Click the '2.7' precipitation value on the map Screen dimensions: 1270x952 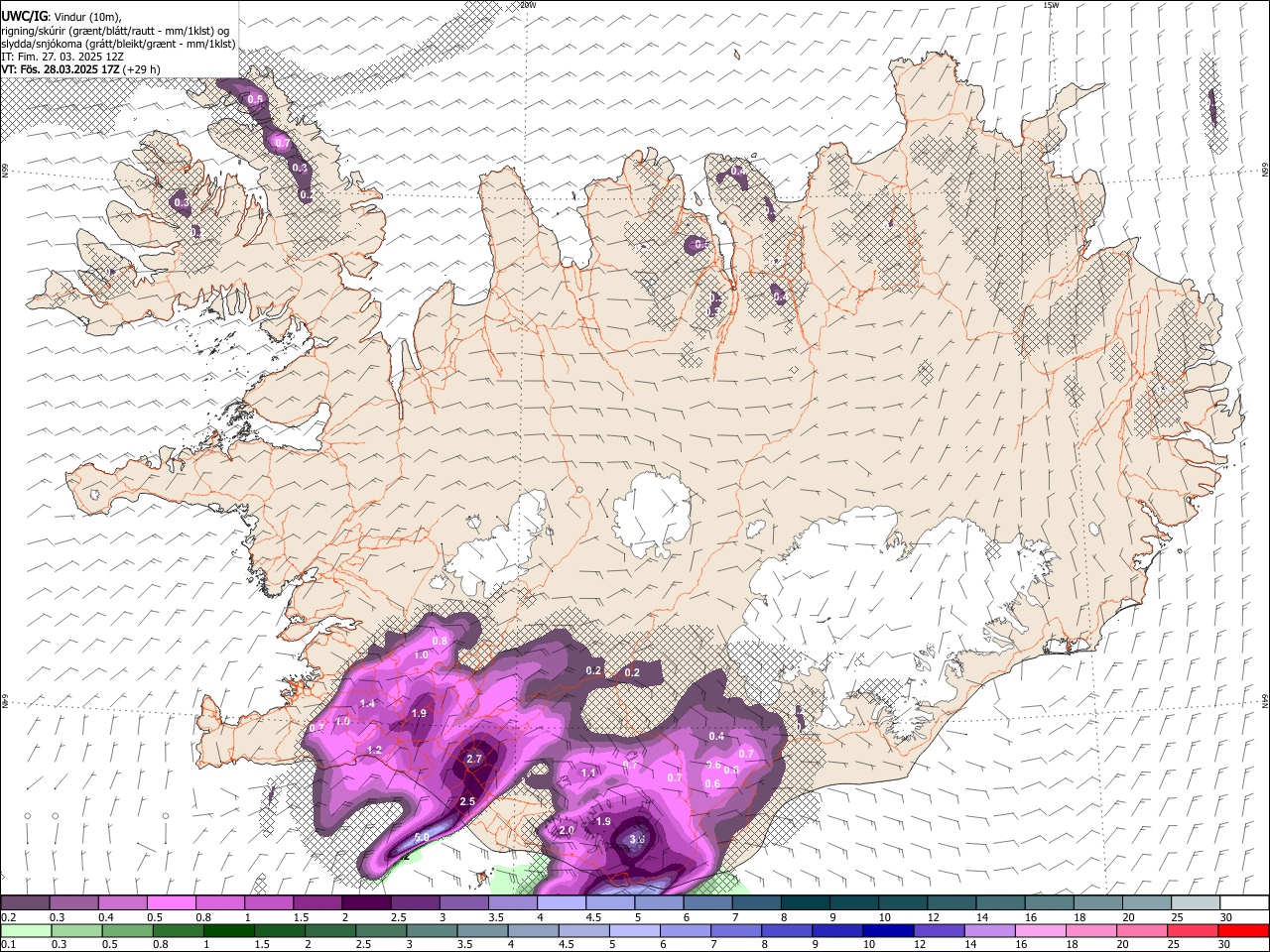473,759
